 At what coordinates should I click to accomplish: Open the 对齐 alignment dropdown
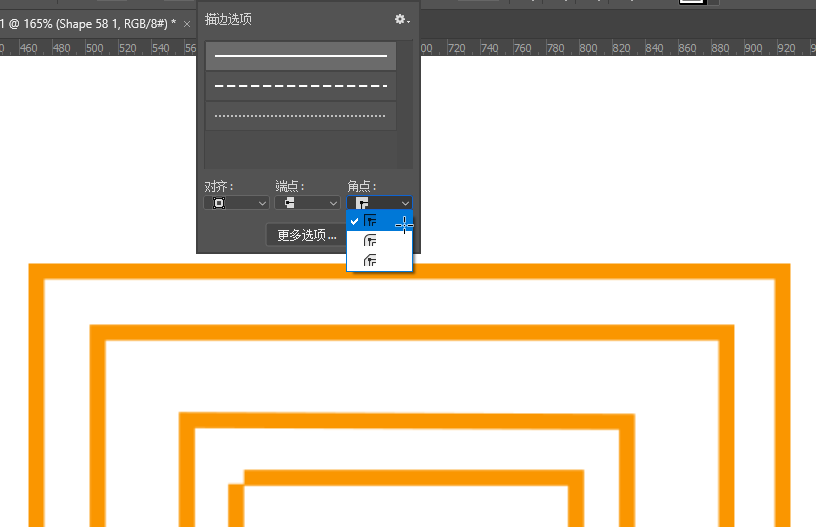236,203
